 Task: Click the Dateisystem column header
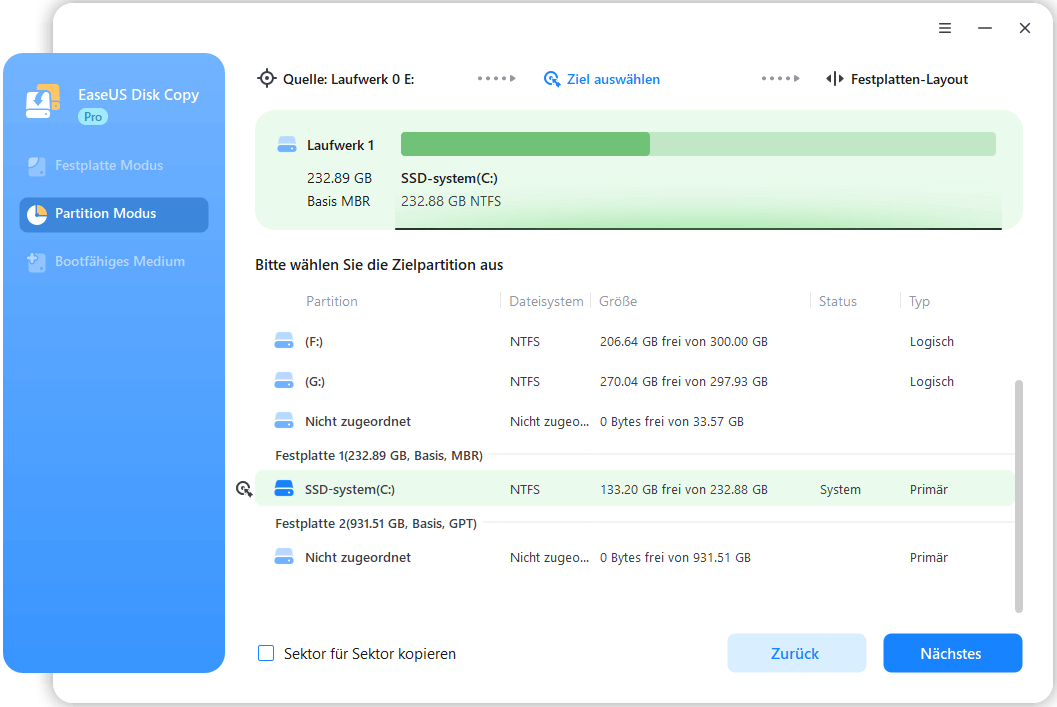546,301
